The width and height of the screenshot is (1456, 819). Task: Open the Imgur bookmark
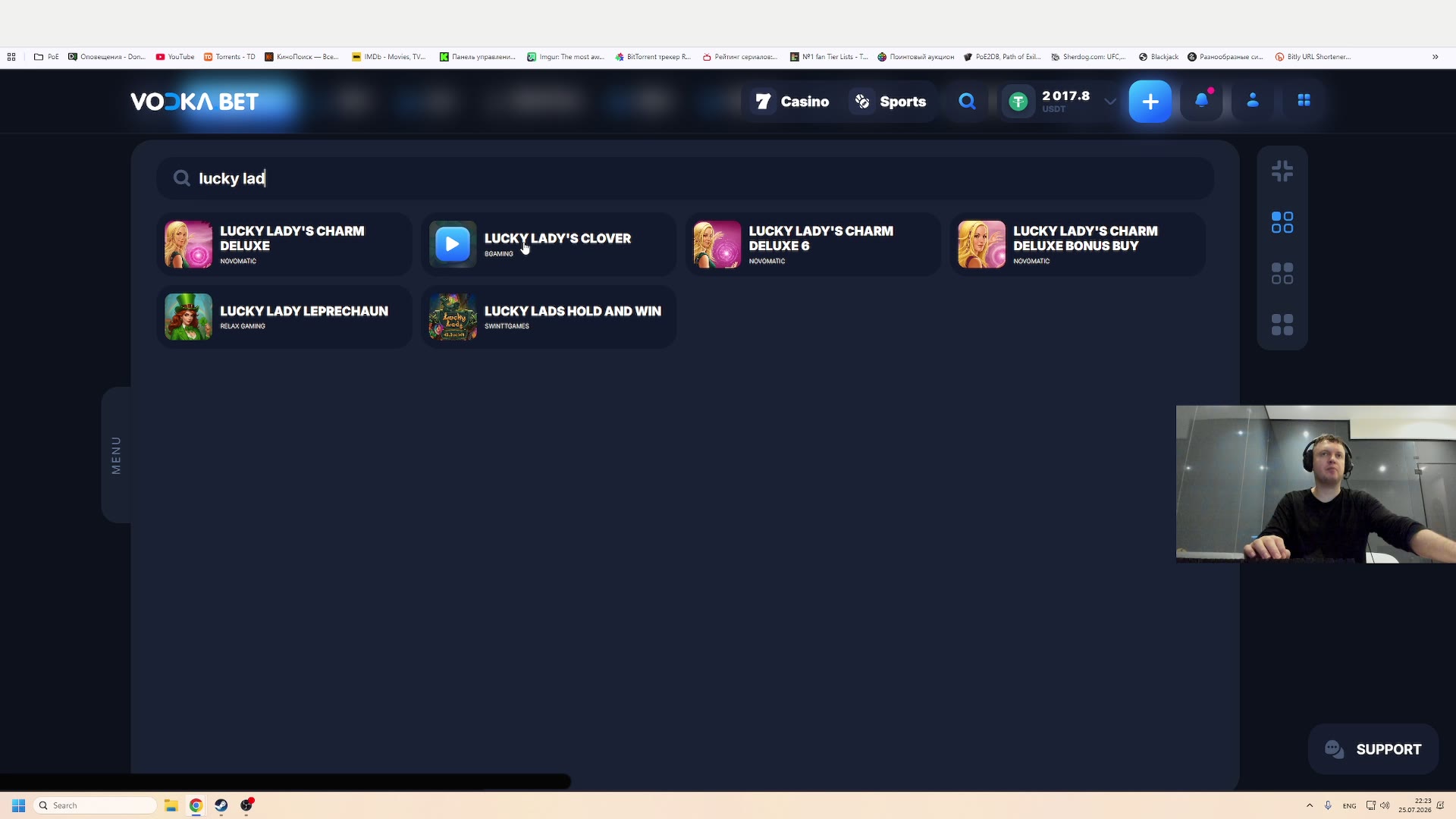(566, 57)
